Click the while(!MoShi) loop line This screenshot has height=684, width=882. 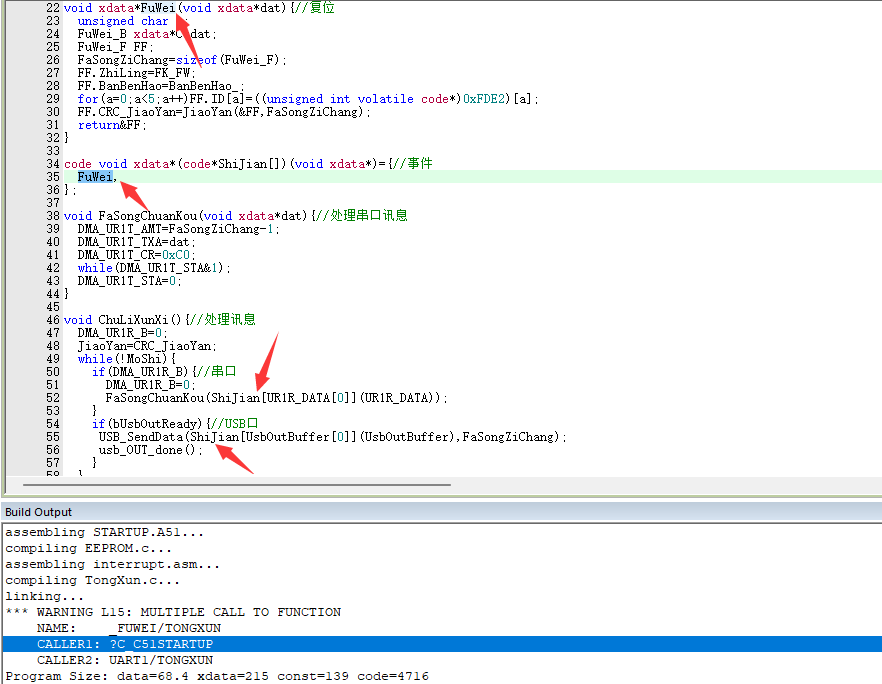(127, 358)
